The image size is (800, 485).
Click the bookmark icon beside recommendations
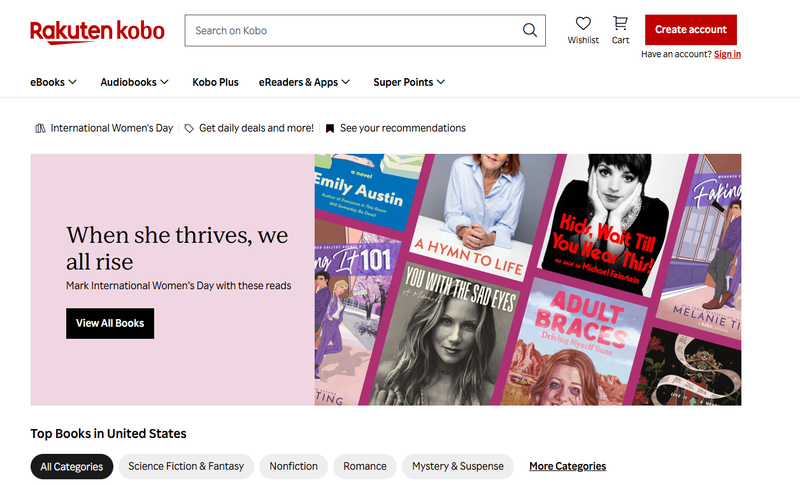330,129
